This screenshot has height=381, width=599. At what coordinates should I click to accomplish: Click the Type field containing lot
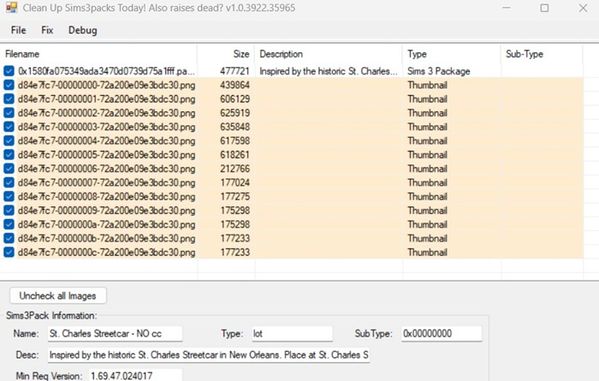tap(292, 334)
